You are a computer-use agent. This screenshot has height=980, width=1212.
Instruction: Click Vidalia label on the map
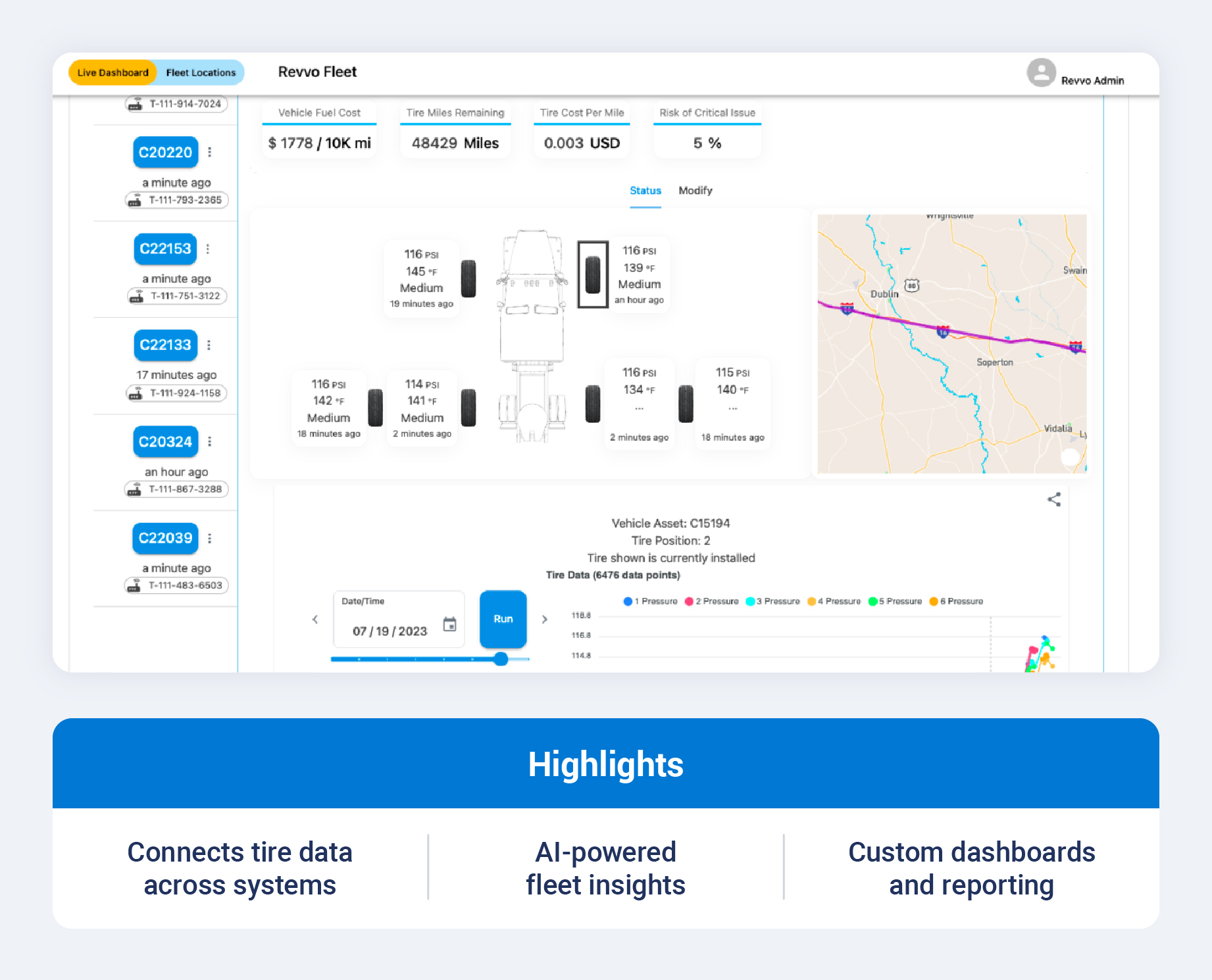[1058, 429]
